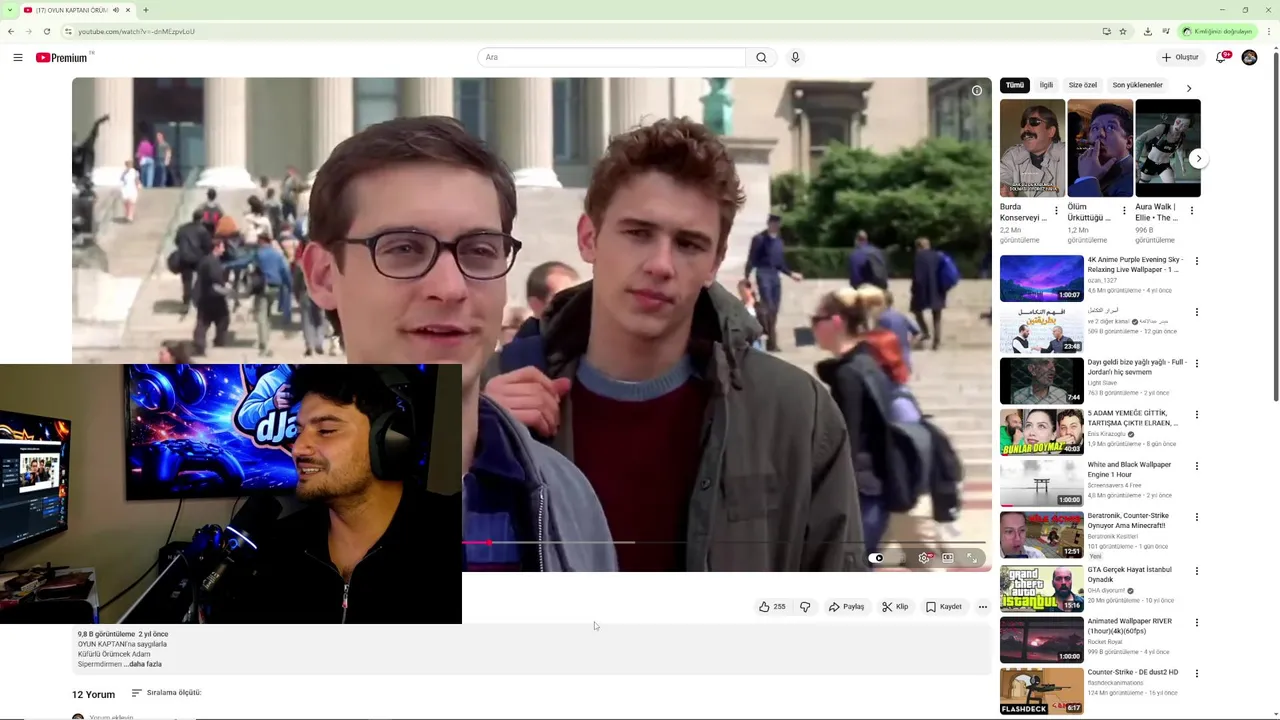This screenshot has height=720, width=1280.
Task: Select the İlgili filter chip
Action: pyautogui.click(x=1046, y=85)
